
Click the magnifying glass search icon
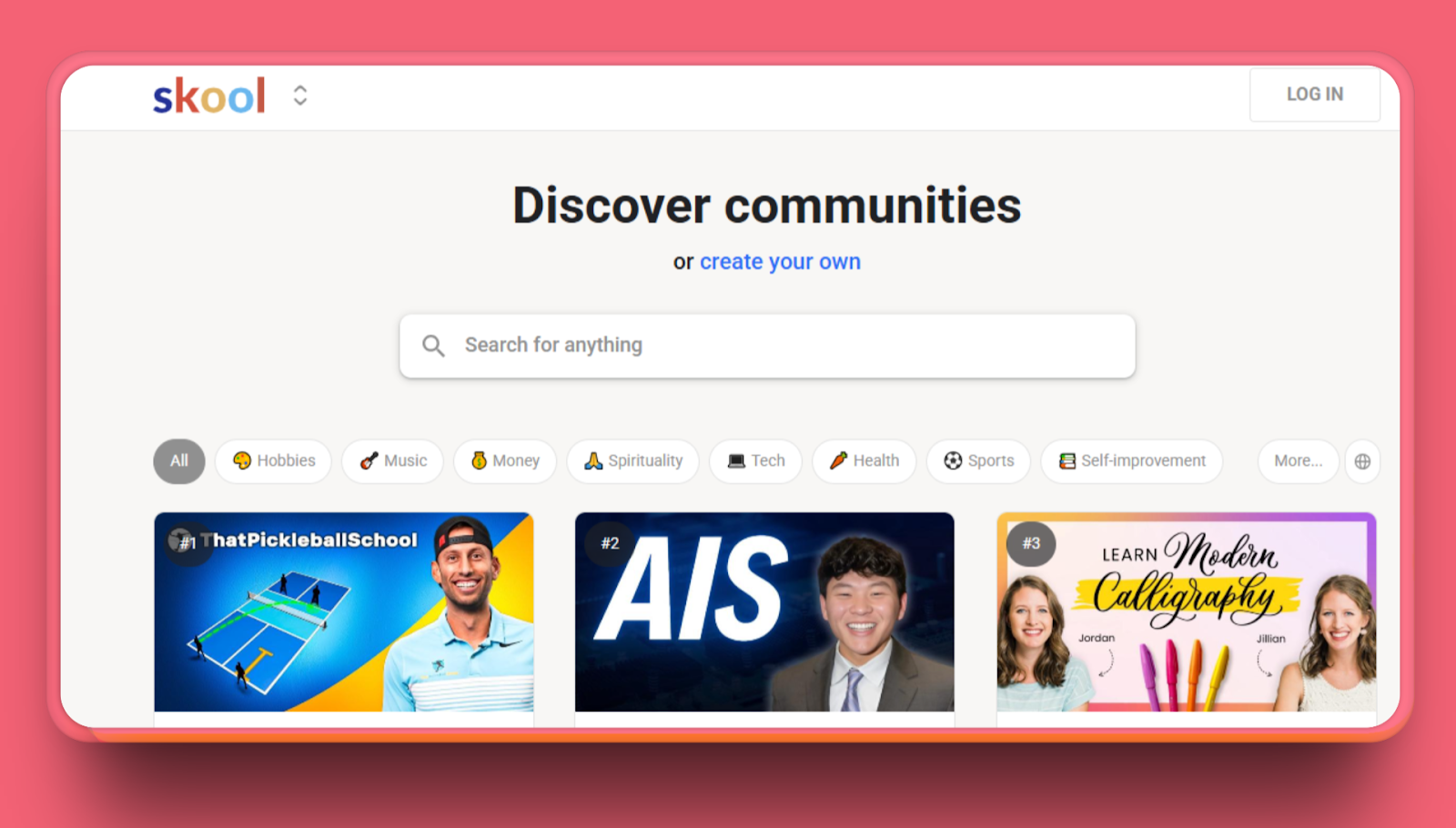(x=433, y=346)
